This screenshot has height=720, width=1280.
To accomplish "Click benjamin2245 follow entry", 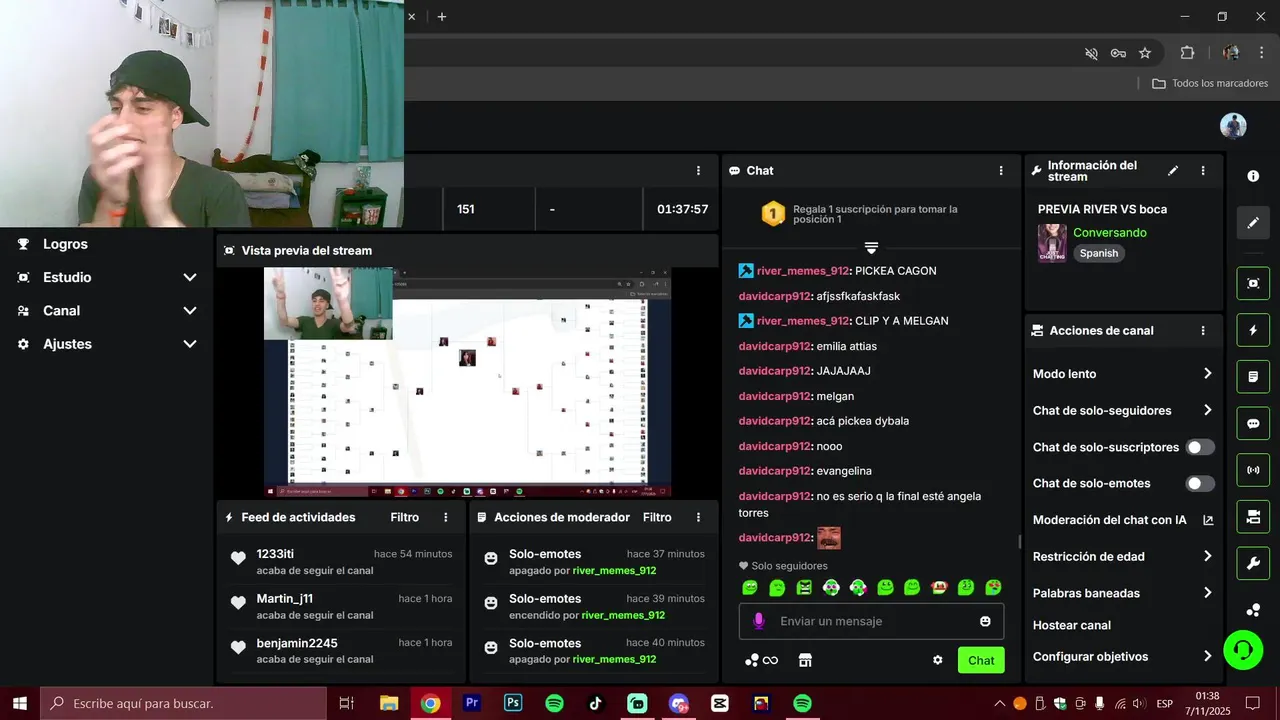I will coord(297,643).
